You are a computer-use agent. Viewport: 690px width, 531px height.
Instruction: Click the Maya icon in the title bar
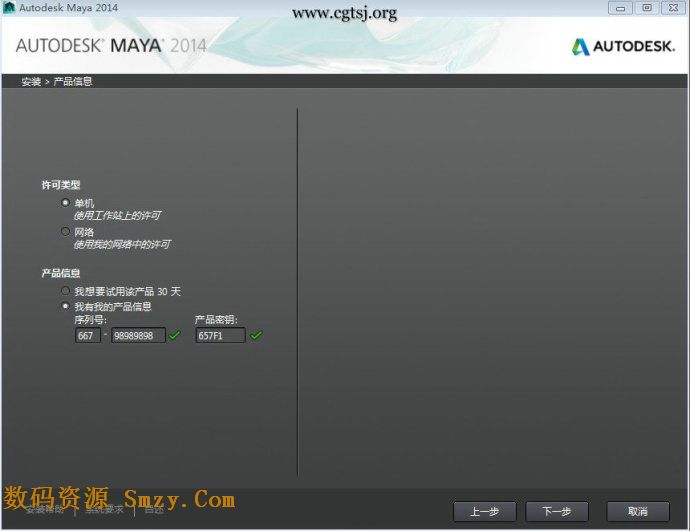click(9, 7)
